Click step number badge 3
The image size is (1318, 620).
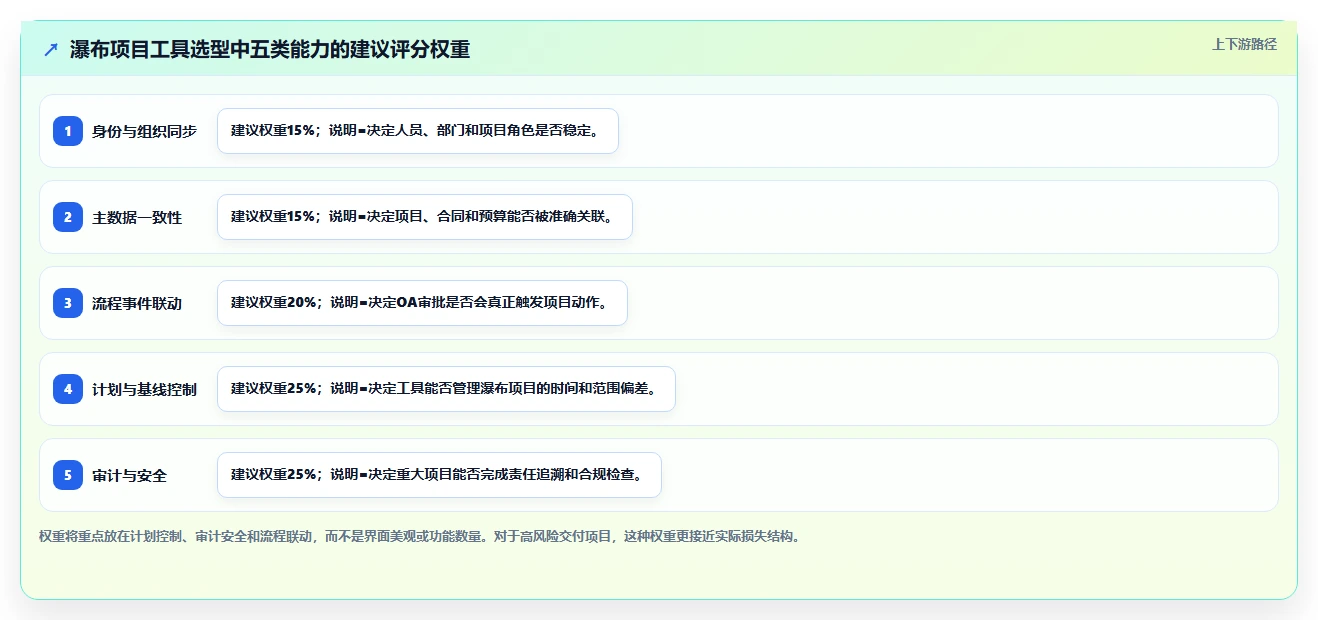click(68, 303)
